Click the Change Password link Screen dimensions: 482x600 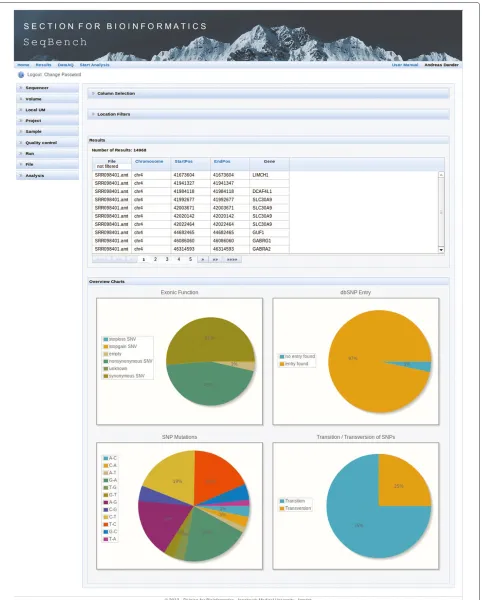pos(63,75)
